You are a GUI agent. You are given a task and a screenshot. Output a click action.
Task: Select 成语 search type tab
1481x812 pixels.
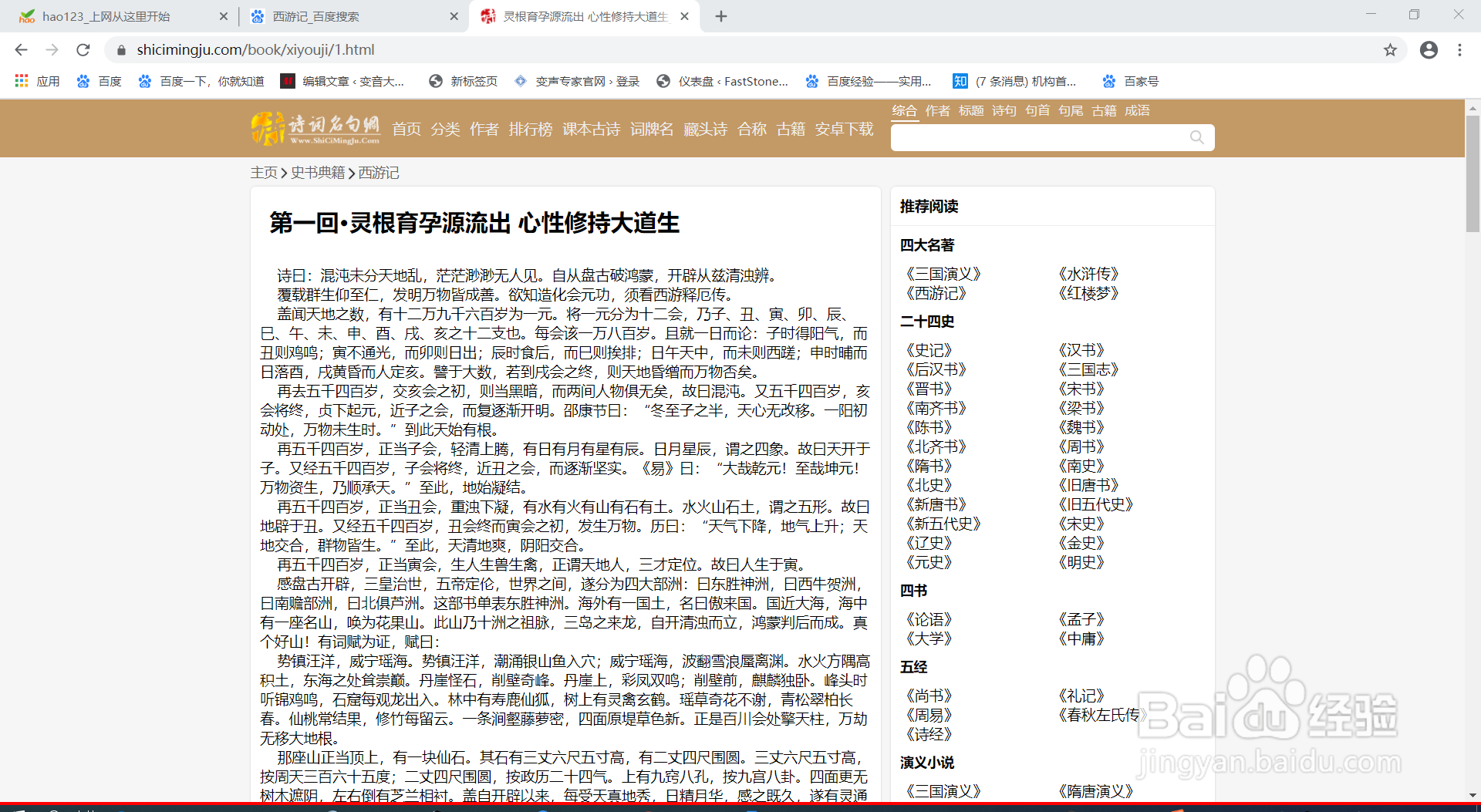pyautogui.click(x=1137, y=110)
